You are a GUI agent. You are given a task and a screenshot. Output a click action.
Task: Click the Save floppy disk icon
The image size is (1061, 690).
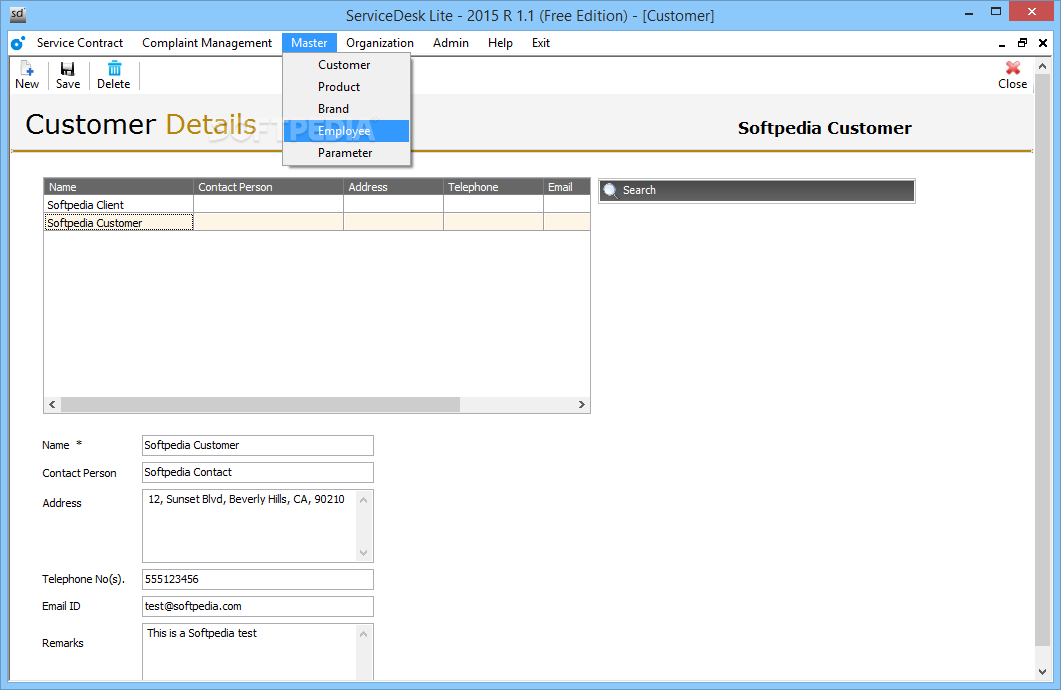click(68, 68)
